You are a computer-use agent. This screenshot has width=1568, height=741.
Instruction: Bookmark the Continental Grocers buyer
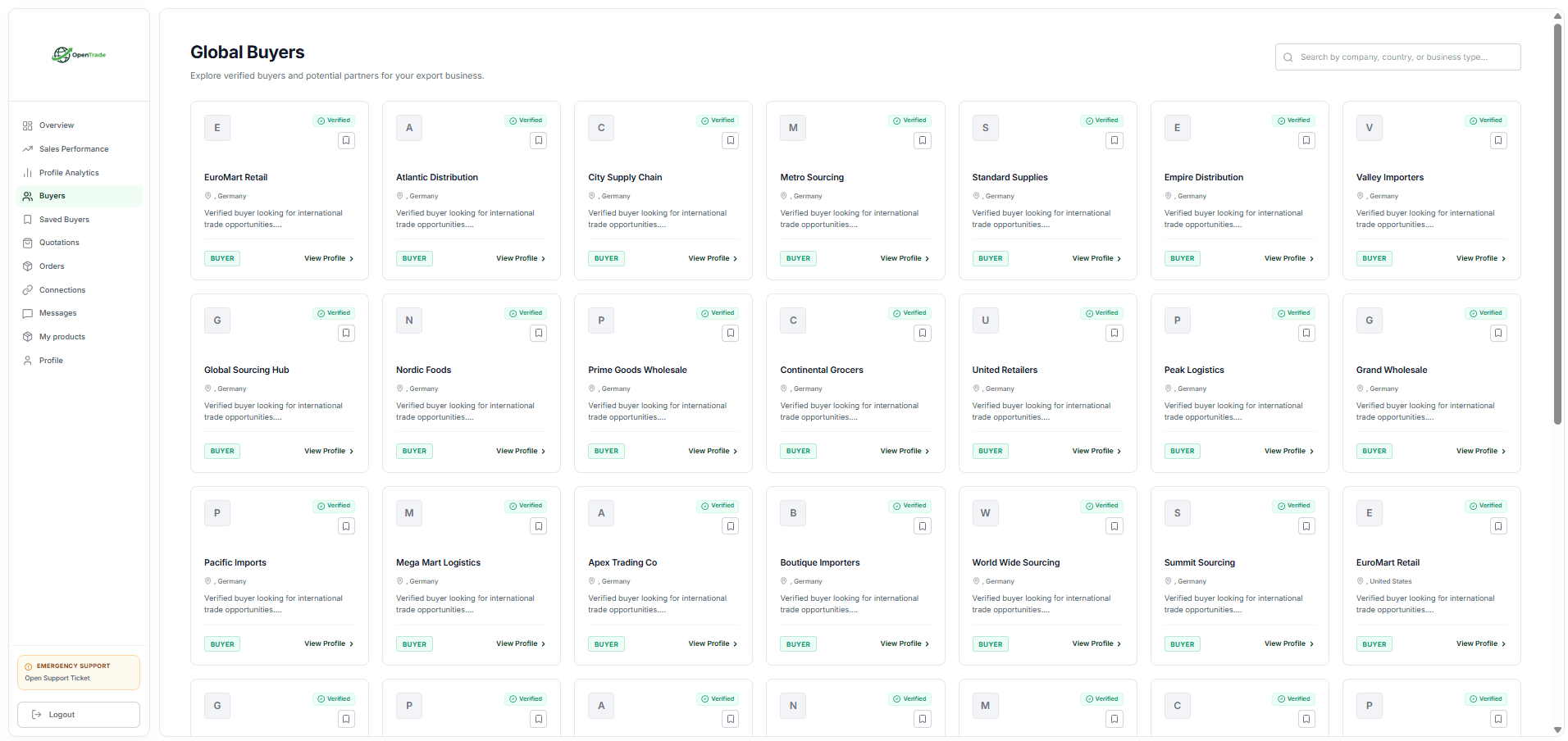point(923,334)
